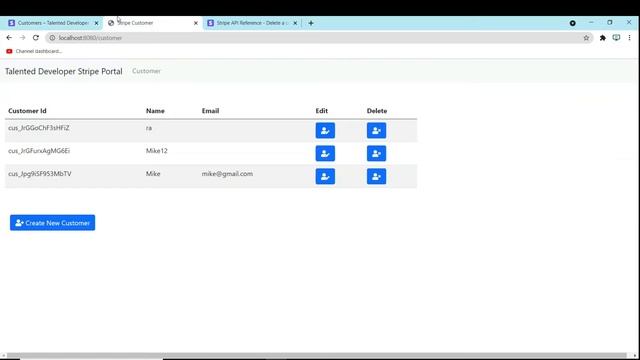This screenshot has height=360, width=640.
Task: Close the Stripe Customer tab
Action: (196, 23)
